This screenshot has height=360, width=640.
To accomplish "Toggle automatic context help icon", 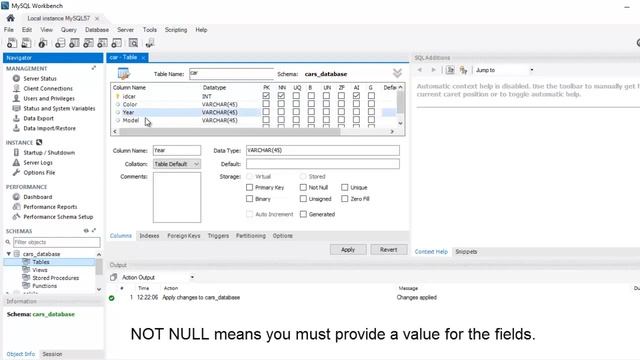I will coord(464,70).
